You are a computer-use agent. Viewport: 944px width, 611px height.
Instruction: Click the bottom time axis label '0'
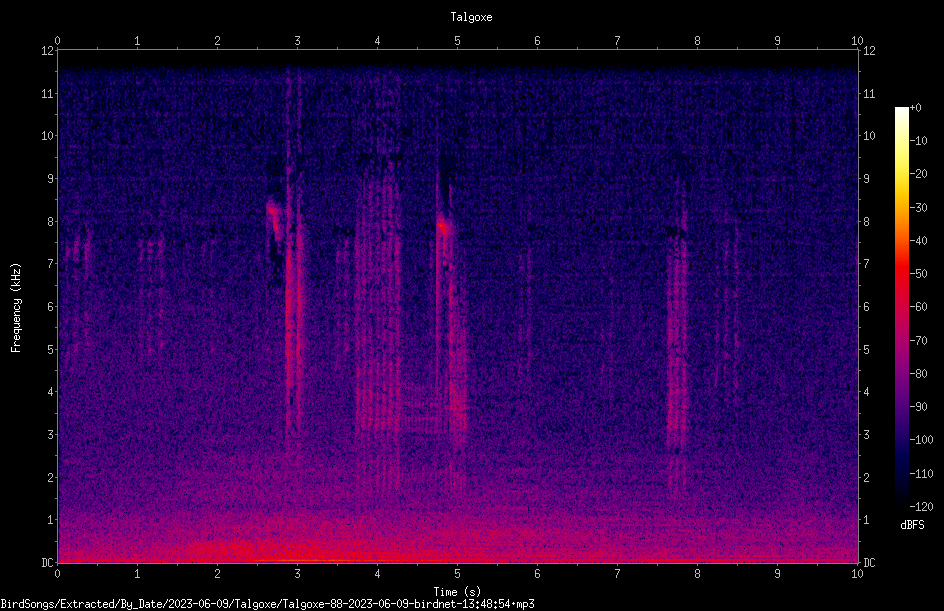click(x=57, y=574)
